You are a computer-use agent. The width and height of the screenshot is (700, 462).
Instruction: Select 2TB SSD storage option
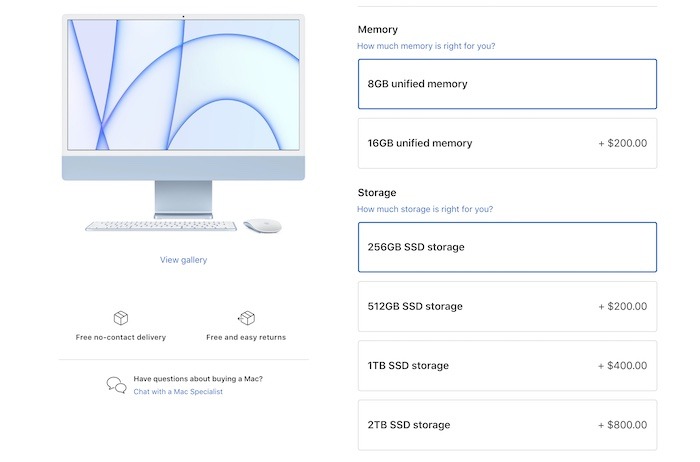(x=507, y=425)
